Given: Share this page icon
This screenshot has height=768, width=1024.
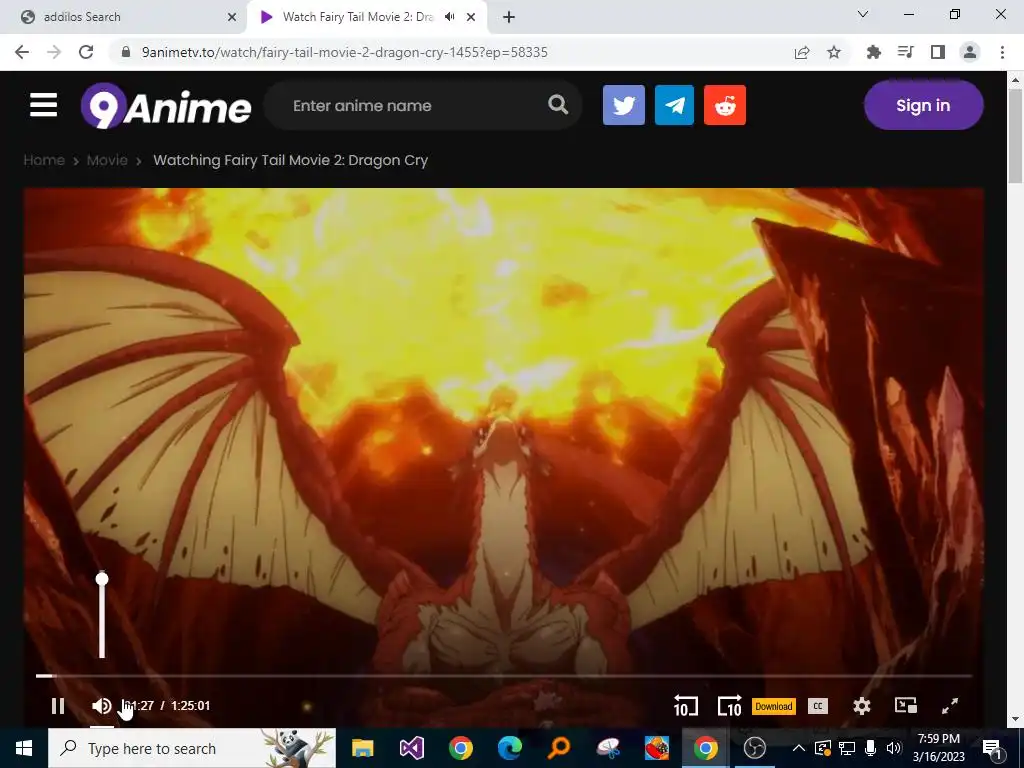Looking at the screenshot, I should 802,52.
